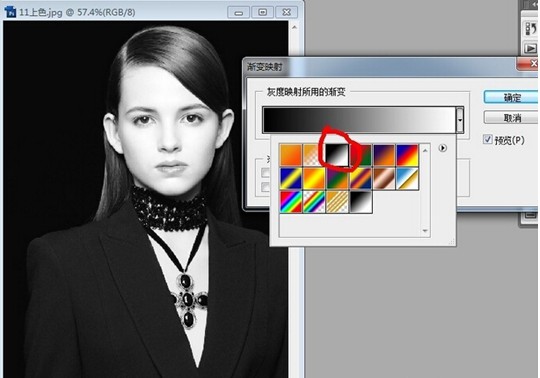Click the document window scroll up arrow
This screenshot has height=378, width=540.
click(294, 27)
